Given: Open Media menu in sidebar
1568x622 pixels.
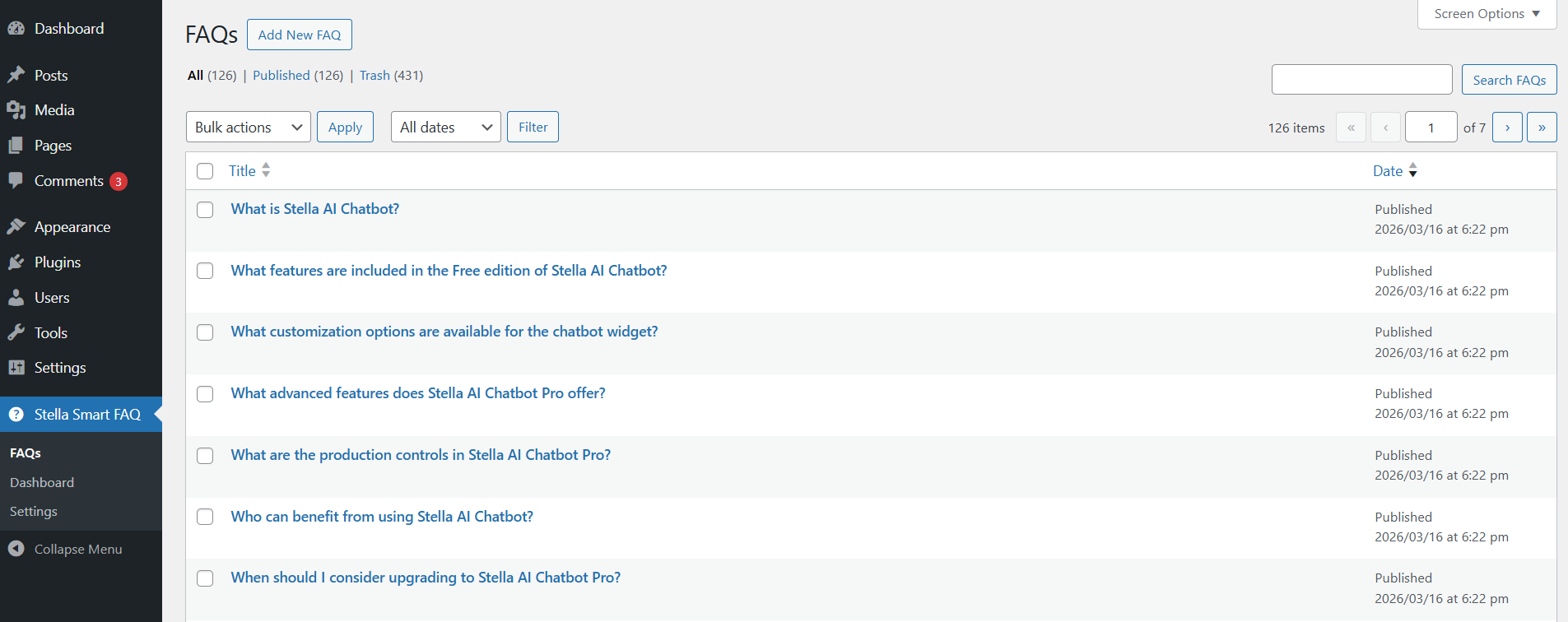Looking at the screenshot, I should [x=54, y=110].
